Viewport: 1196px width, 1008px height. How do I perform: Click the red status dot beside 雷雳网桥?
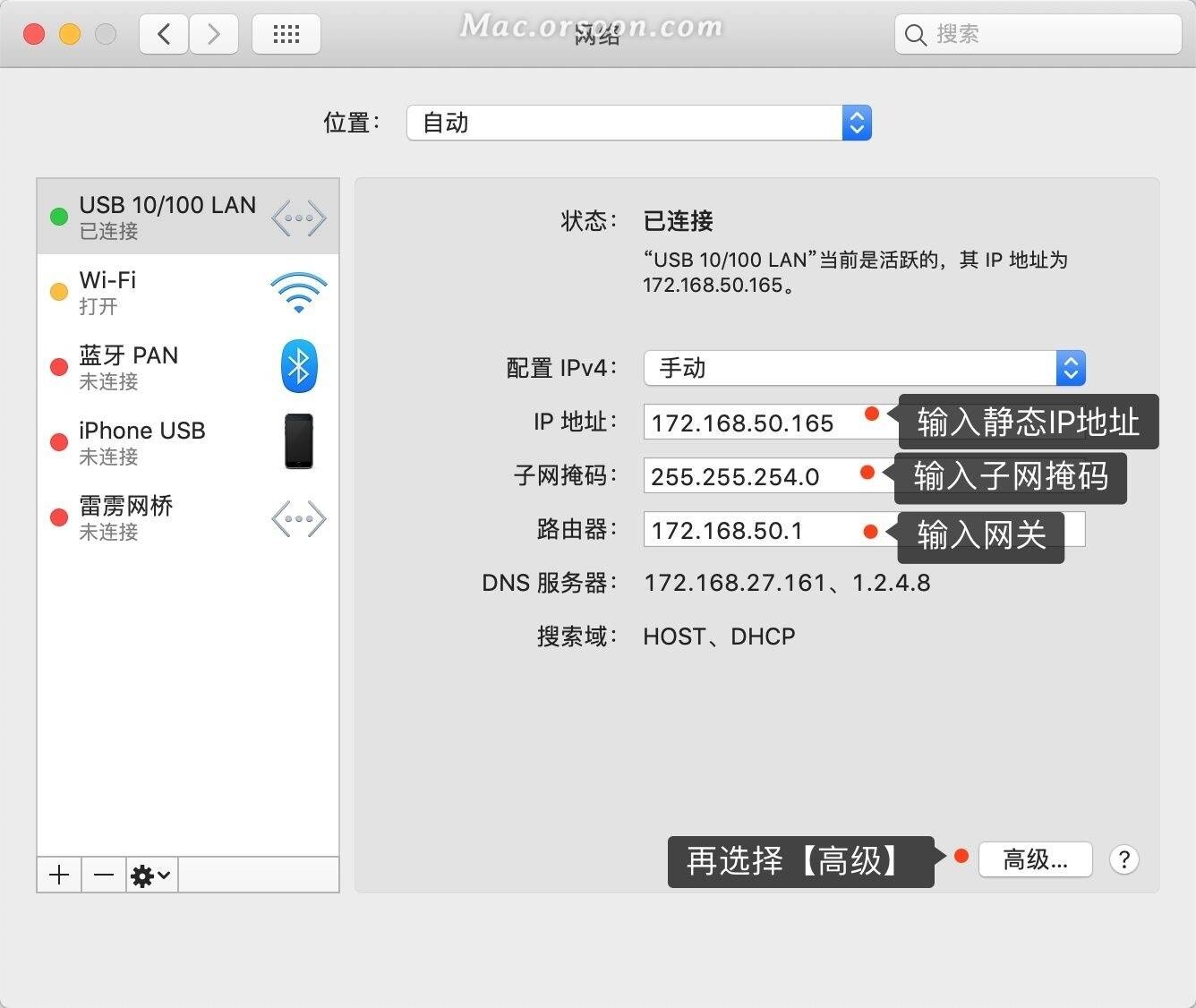pyautogui.click(x=59, y=517)
